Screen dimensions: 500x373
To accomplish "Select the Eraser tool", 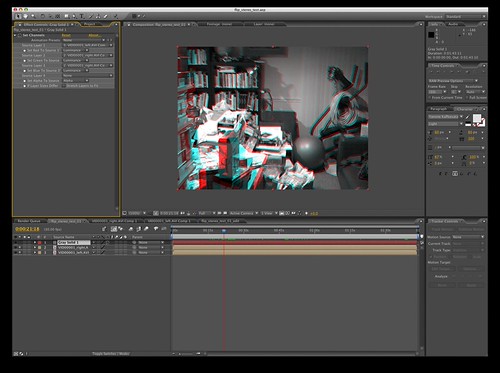I will [106, 16].
